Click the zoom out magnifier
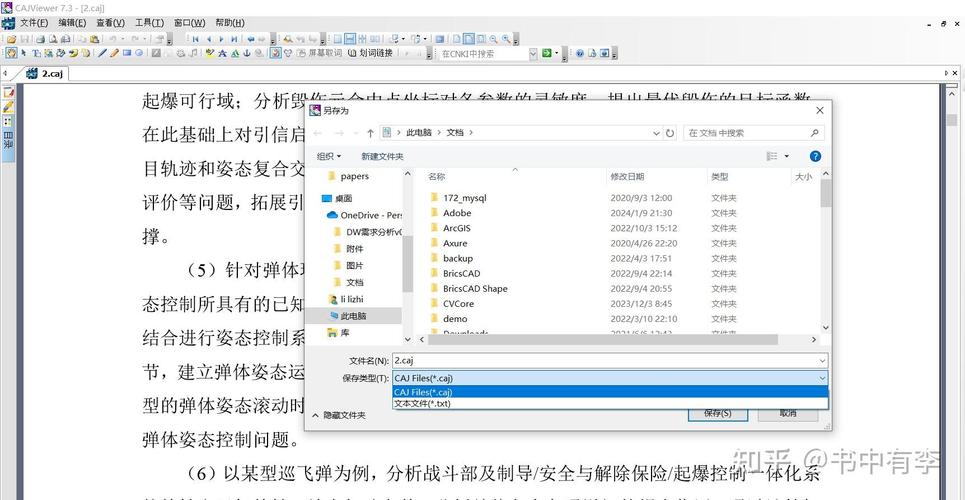The width and height of the screenshot is (965, 500). [493, 39]
